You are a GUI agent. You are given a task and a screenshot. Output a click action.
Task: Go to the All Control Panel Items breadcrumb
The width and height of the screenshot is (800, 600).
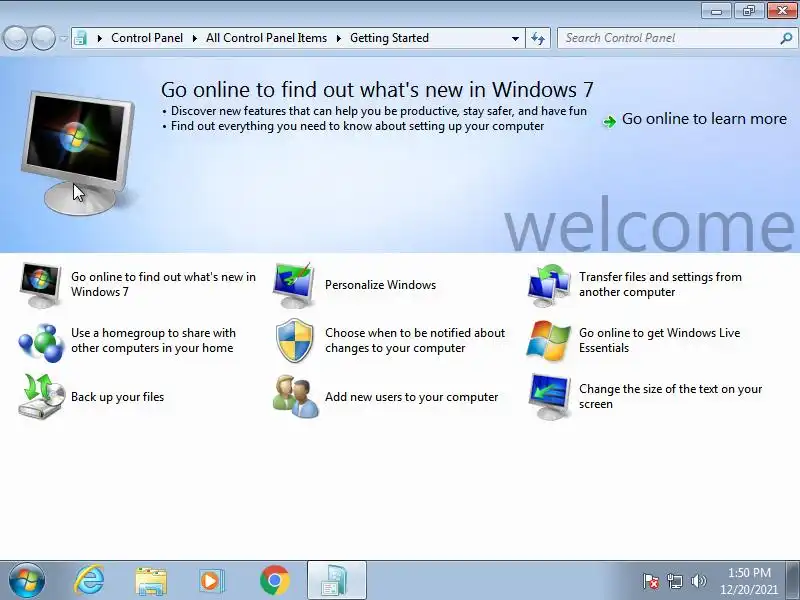pos(266,38)
